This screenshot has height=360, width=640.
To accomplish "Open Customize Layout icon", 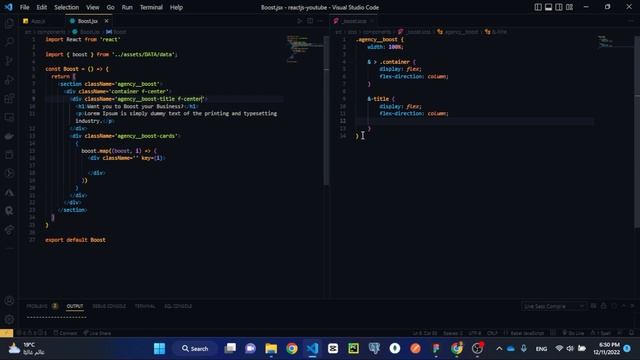I will pyautogui.click(x=569, y=7).
